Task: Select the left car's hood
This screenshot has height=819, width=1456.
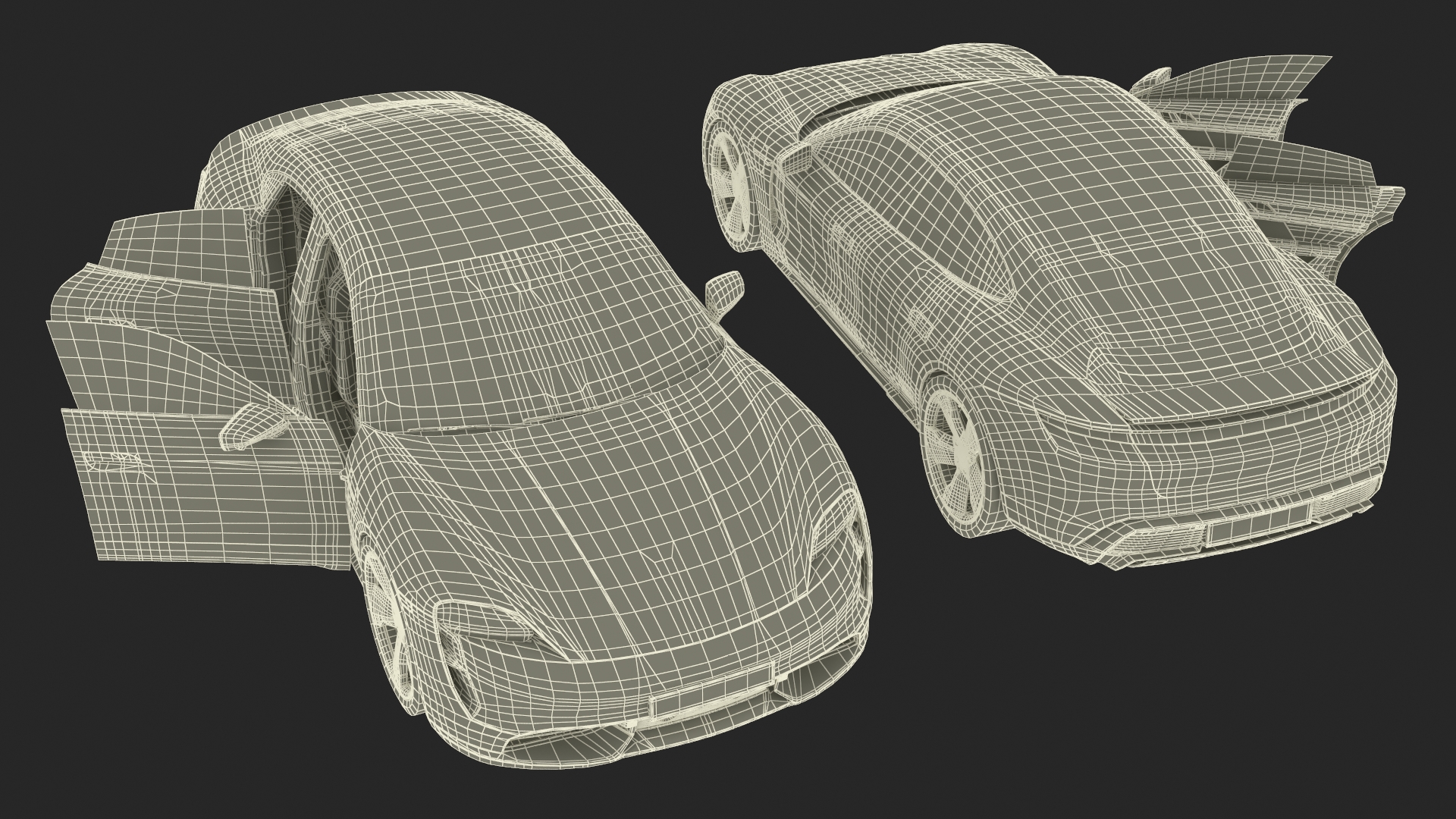Action: tap(607, 523)
